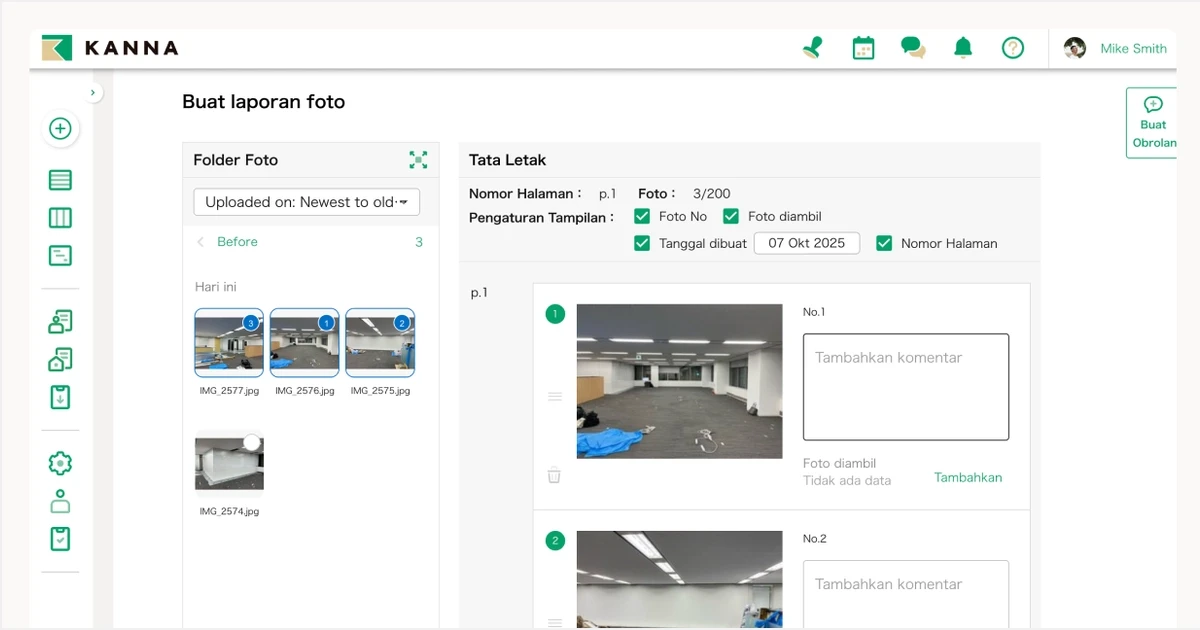Click the green number 1 badge
This screenshot has width=1200, height=630.
click(x=555, y=314)
